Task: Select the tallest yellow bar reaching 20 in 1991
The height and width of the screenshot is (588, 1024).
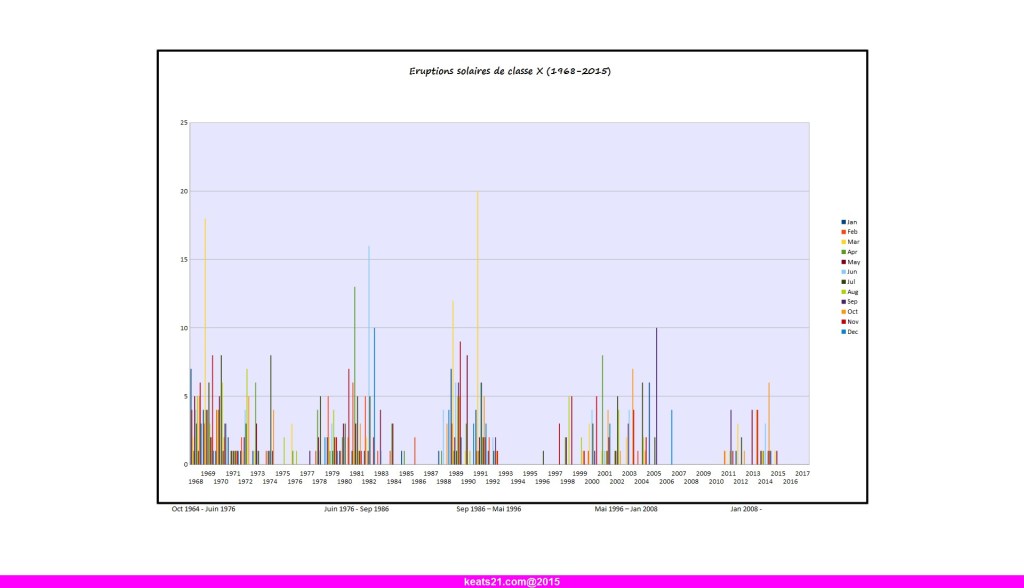Action: coord(477,328)
